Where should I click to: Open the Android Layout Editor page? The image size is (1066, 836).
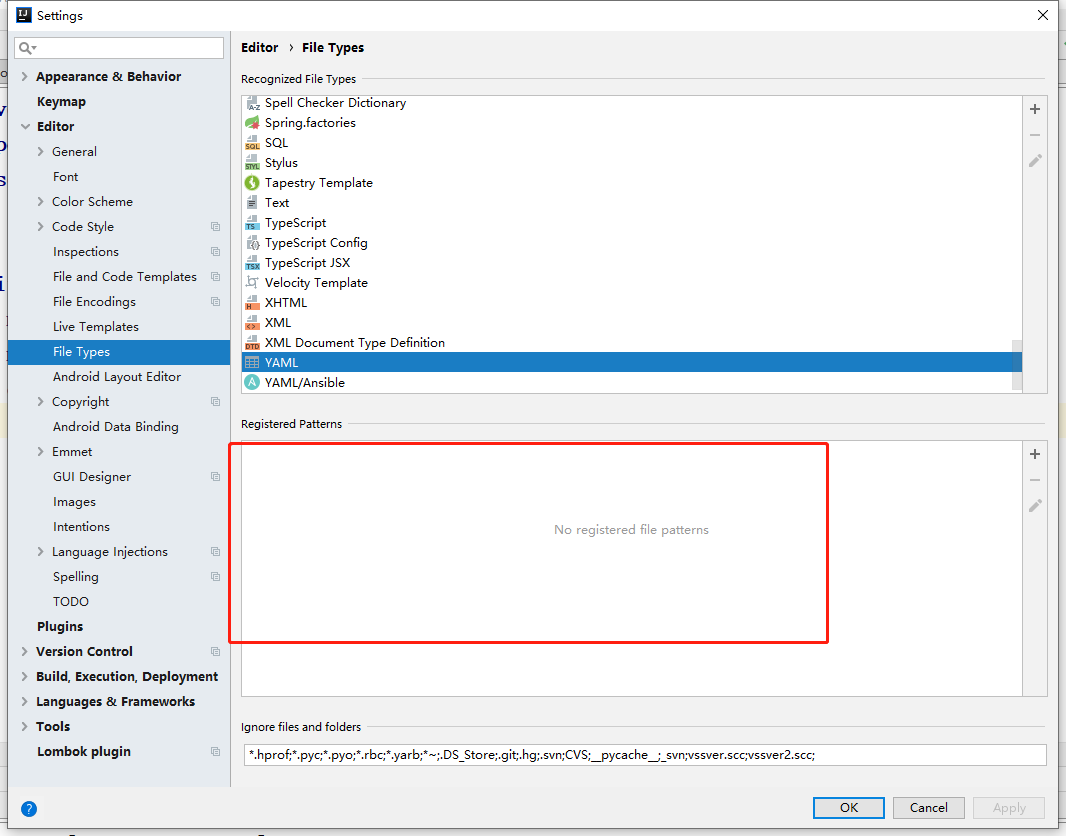click(x=117, y=377)
